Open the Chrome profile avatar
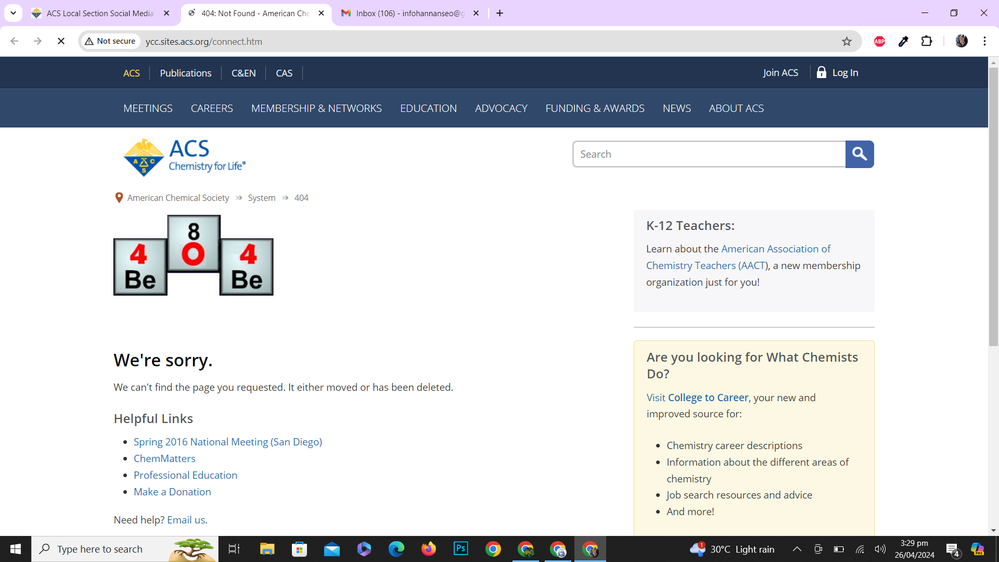 961,41
